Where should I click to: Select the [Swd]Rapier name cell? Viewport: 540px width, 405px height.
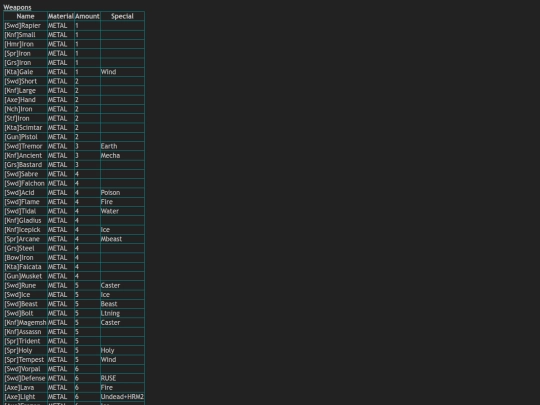coord(25,25)
